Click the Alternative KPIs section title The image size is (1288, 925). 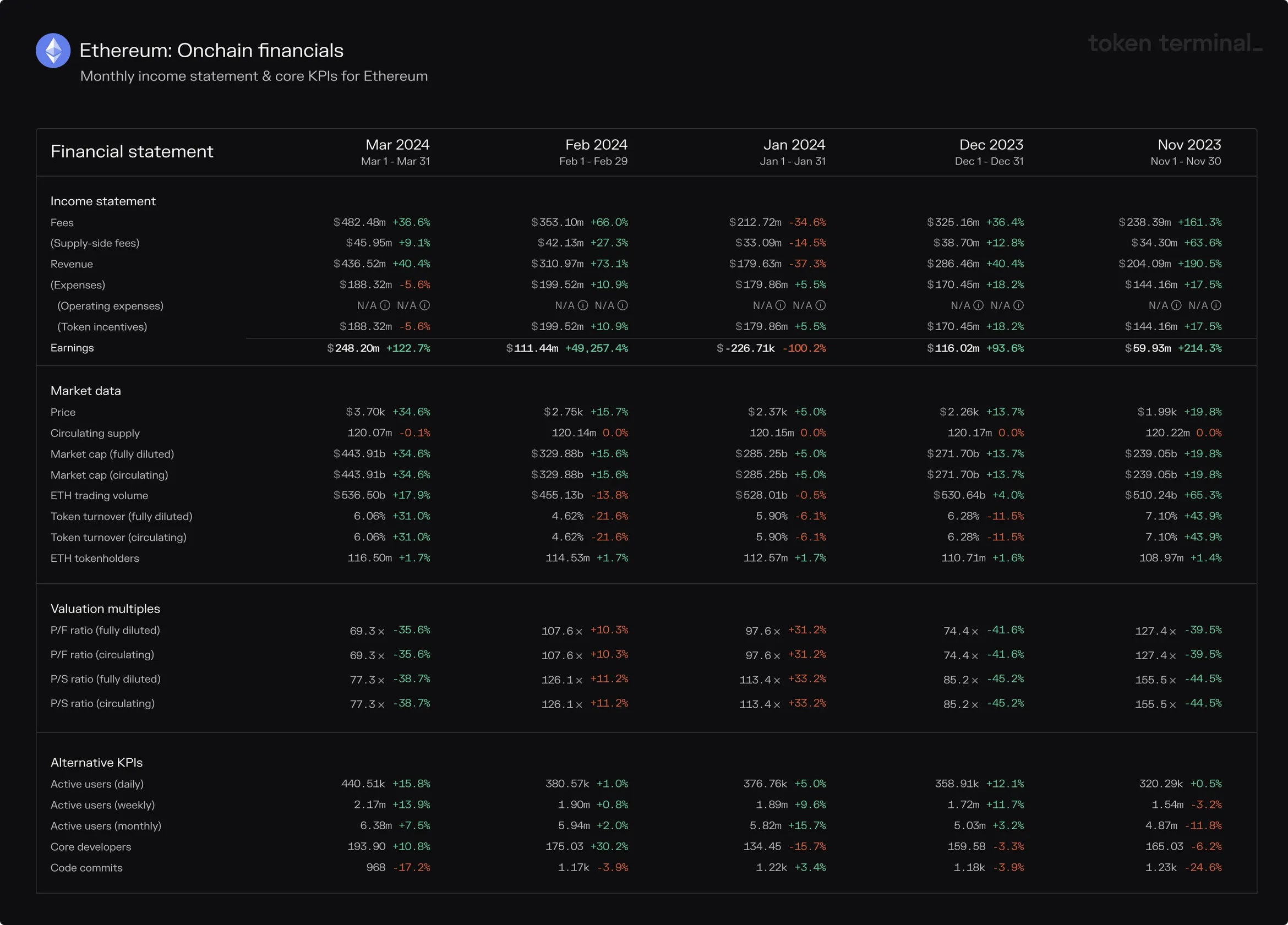pos(96,763)
